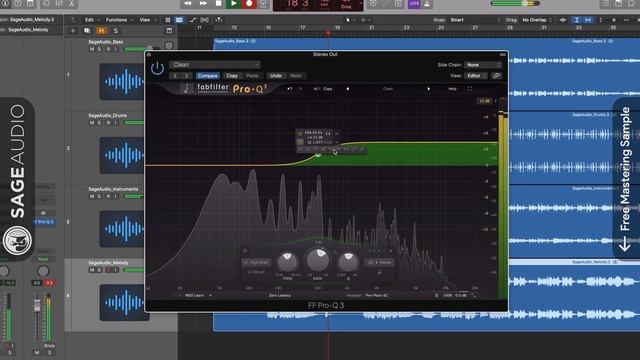The image size is (640, 360).
Task: Click the horizontal auto zoom icon in toolbar
Action: coord(588,20)
